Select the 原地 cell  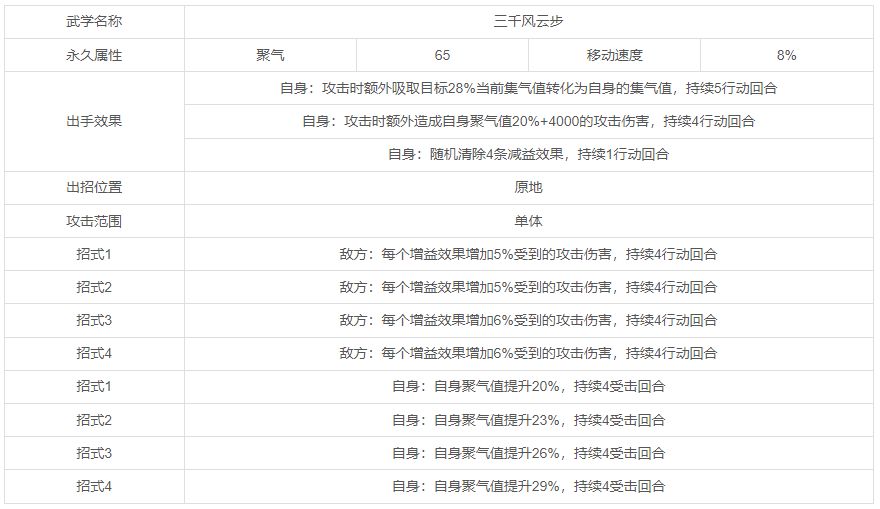528,187
